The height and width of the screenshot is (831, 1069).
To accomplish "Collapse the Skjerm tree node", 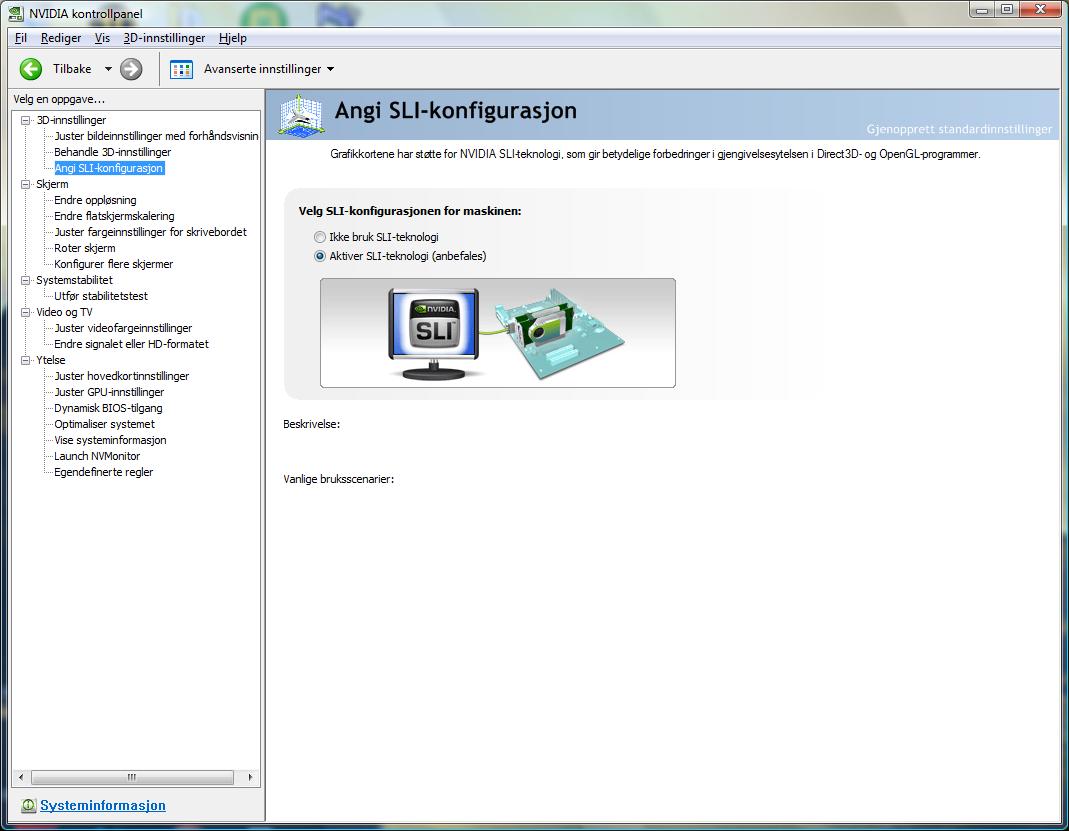I will (26, 184).
